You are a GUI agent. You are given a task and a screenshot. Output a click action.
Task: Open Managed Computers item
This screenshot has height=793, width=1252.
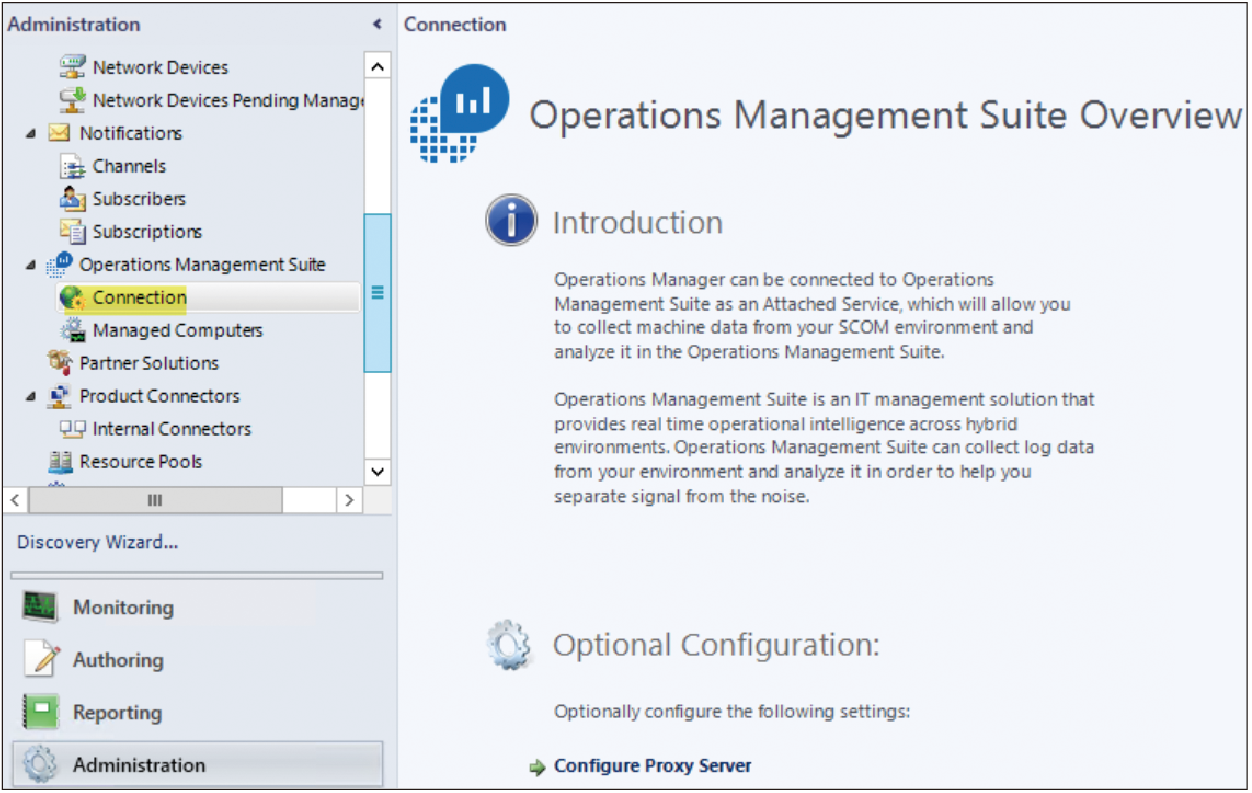(178, 330)
